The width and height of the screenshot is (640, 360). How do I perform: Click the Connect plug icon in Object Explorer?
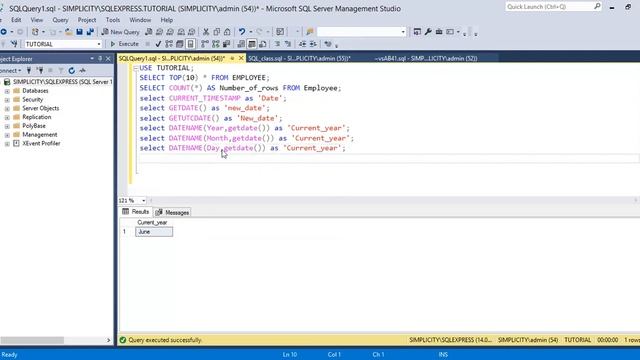click(x=29, y=71)
